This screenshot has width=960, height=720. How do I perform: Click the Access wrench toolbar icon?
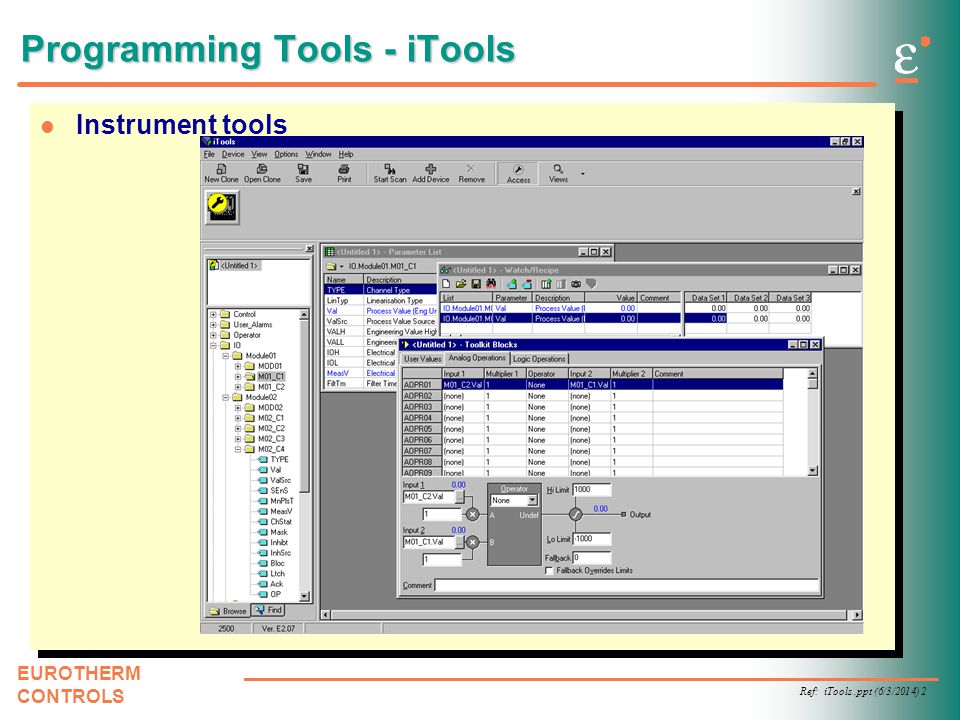click(x=518, y=170)
